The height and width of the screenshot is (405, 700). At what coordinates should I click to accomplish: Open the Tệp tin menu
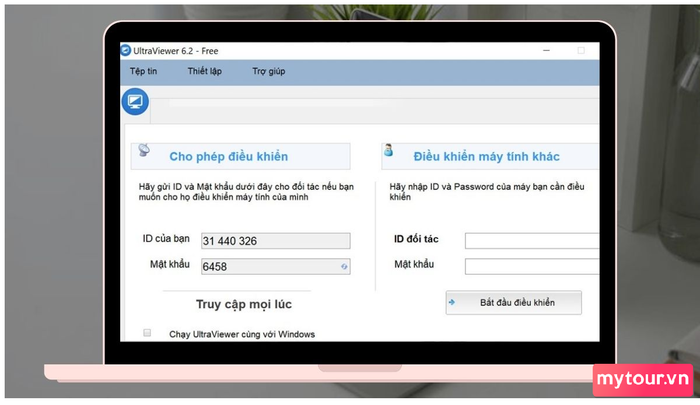click(x=143, y=71)
